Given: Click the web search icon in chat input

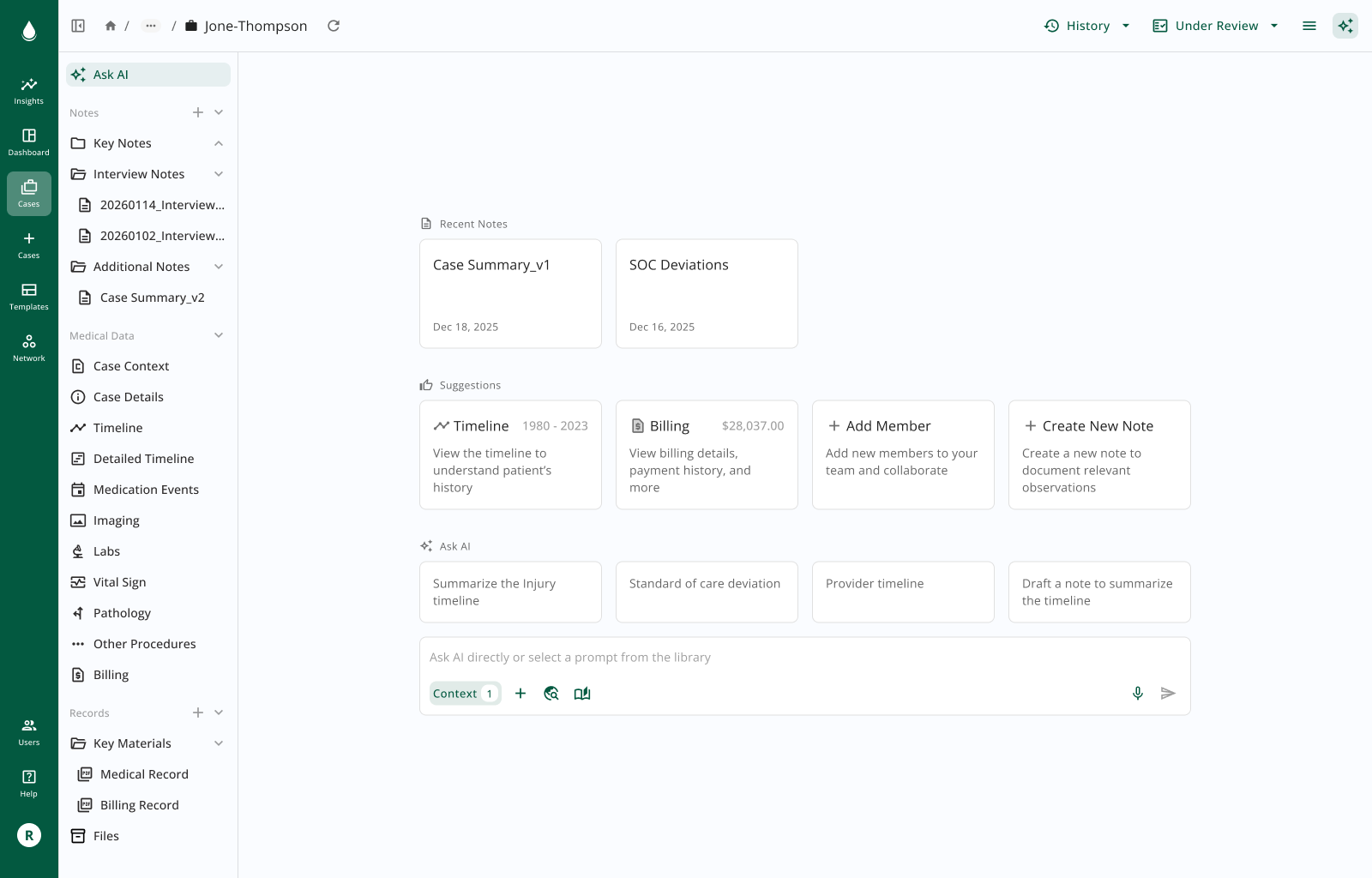Looking at the screenshot, I should (x=551, y=693).
